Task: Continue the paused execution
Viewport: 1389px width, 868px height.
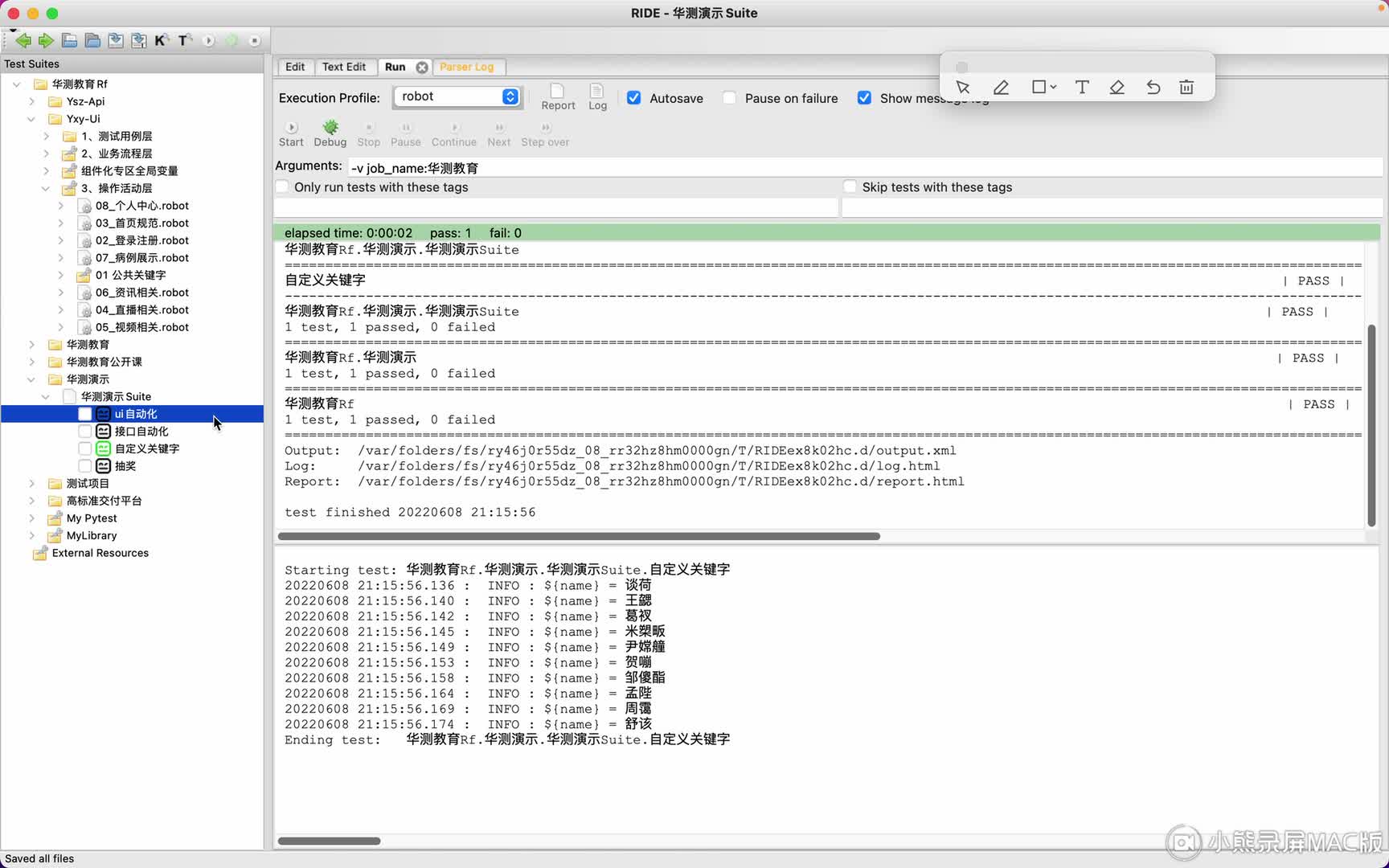Action: (454, 134)
